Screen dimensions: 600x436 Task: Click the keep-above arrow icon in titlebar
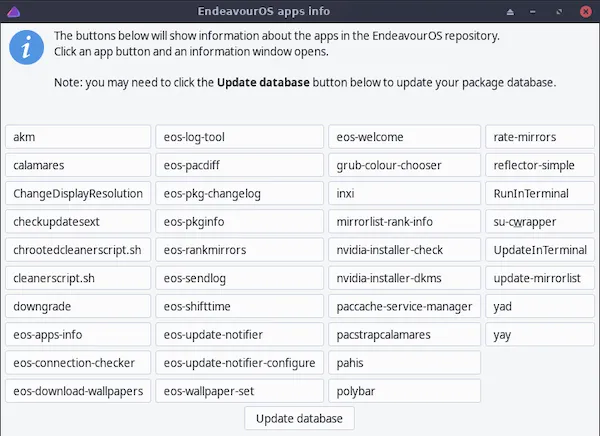pyautogui.click(x=510, y=12)
